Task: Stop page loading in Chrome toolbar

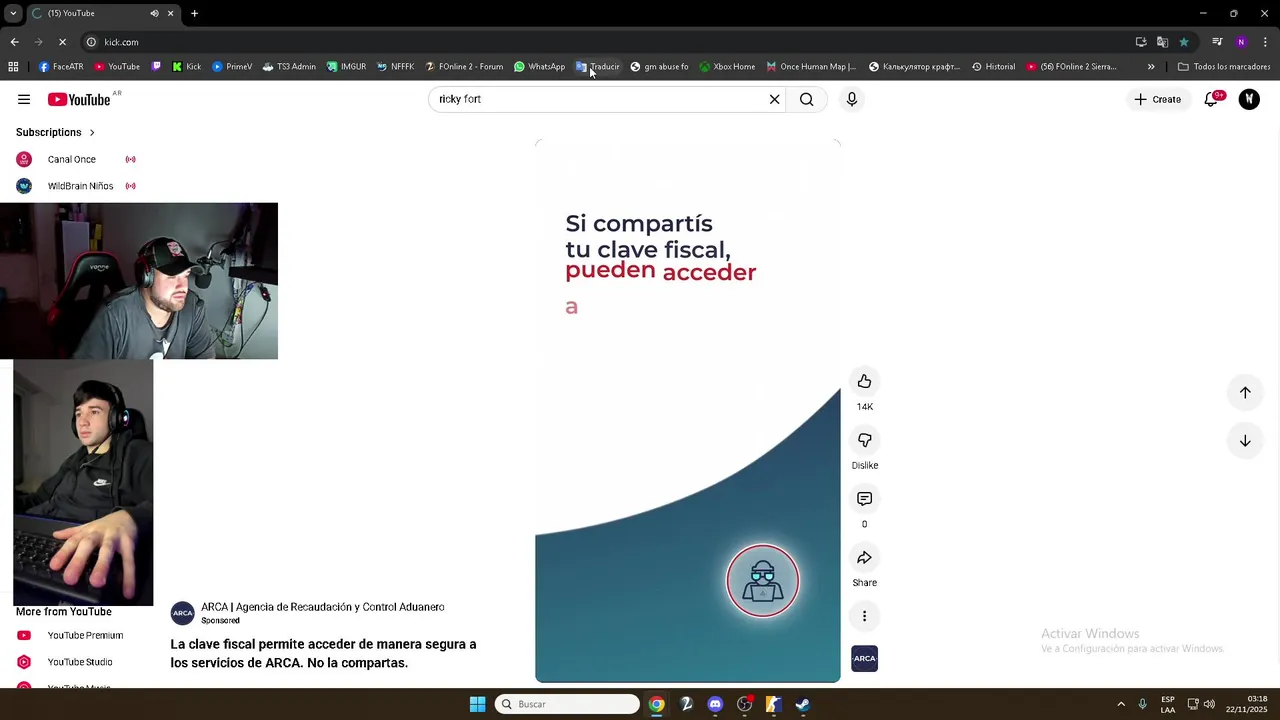Action: (62, 42)
